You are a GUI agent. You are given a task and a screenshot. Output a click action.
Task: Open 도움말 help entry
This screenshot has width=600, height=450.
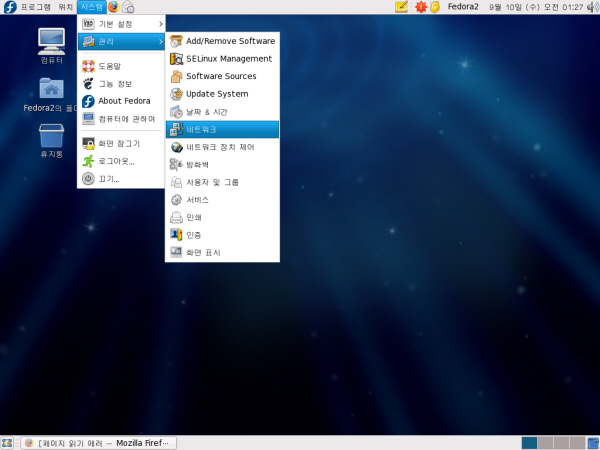click(121, 66)
